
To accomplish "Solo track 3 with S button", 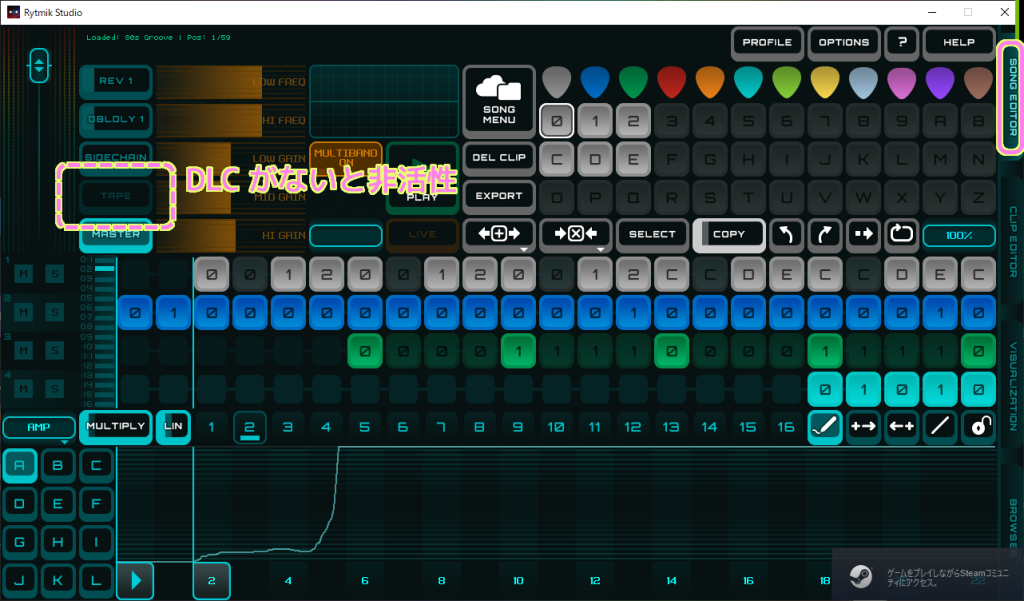I will click(55, 351).
